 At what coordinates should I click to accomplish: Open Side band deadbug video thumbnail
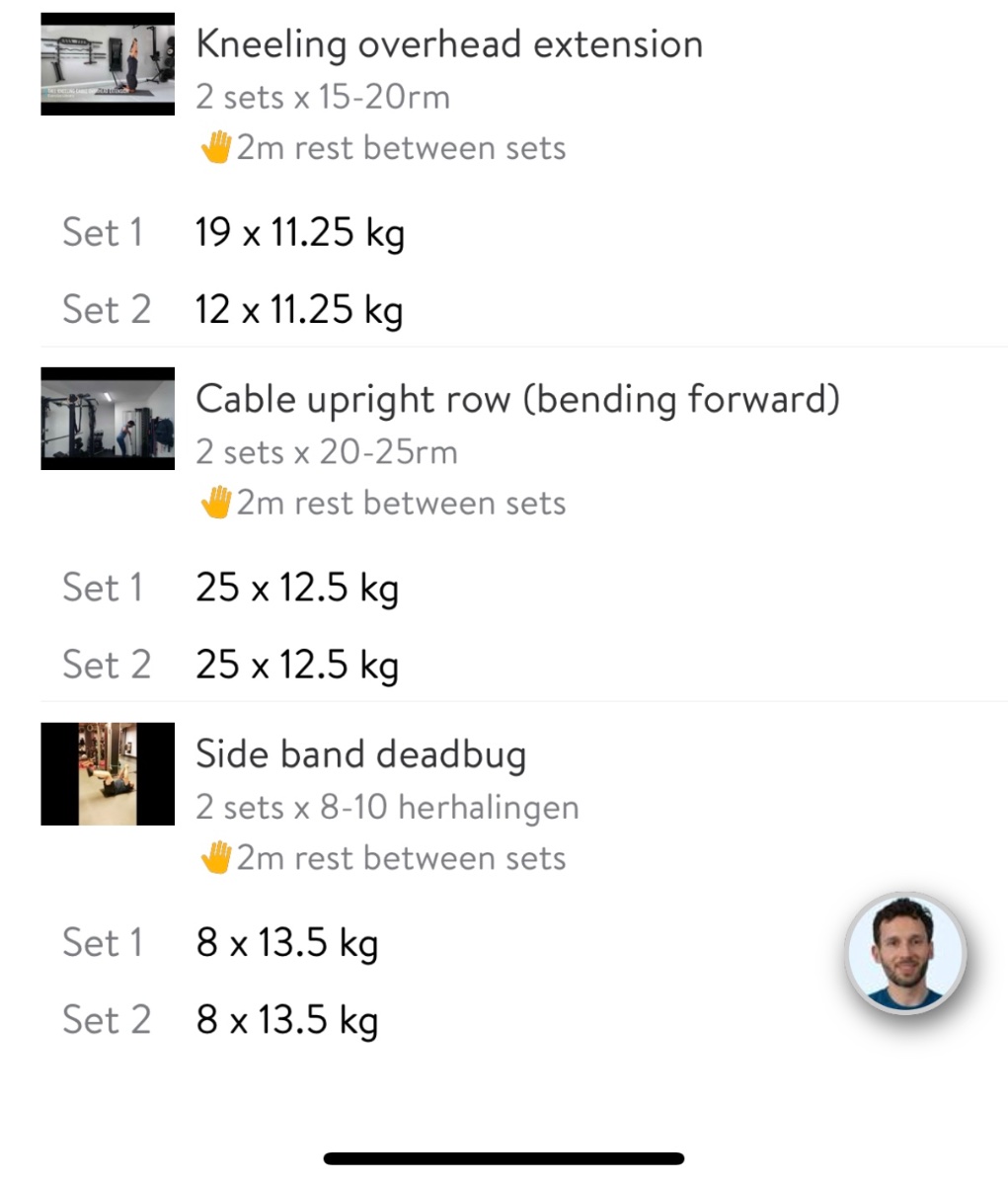click(x=108, y=773)
